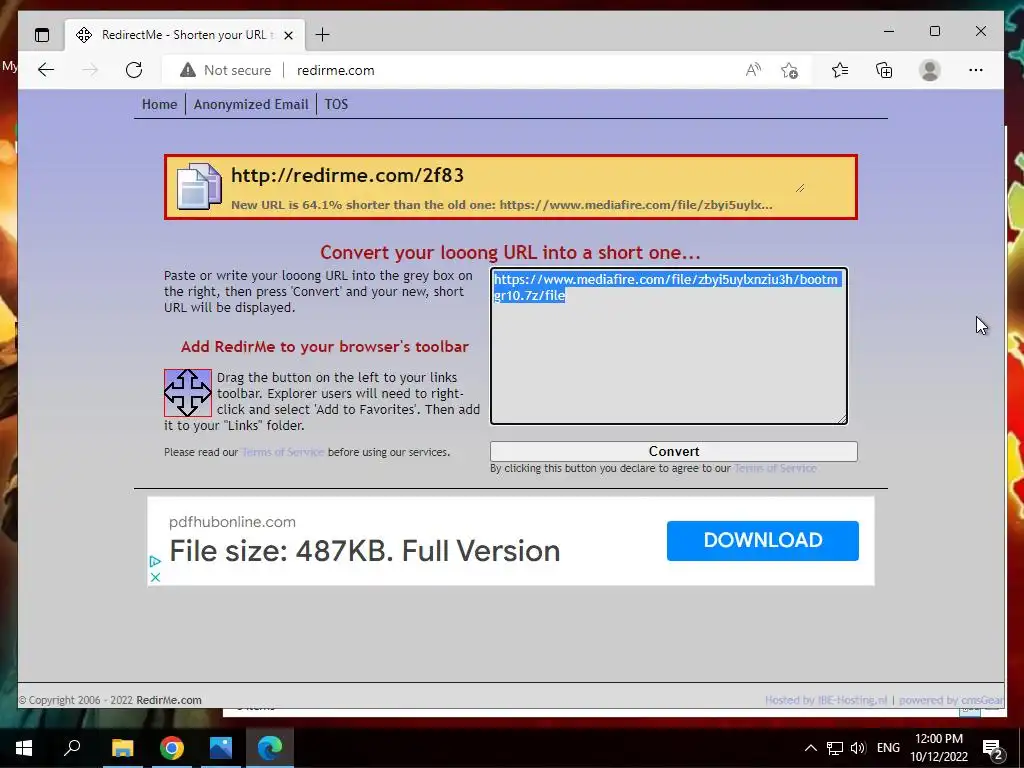
Task: Launch Google Chrome from taskbar
Action: [x=172, y=748]
